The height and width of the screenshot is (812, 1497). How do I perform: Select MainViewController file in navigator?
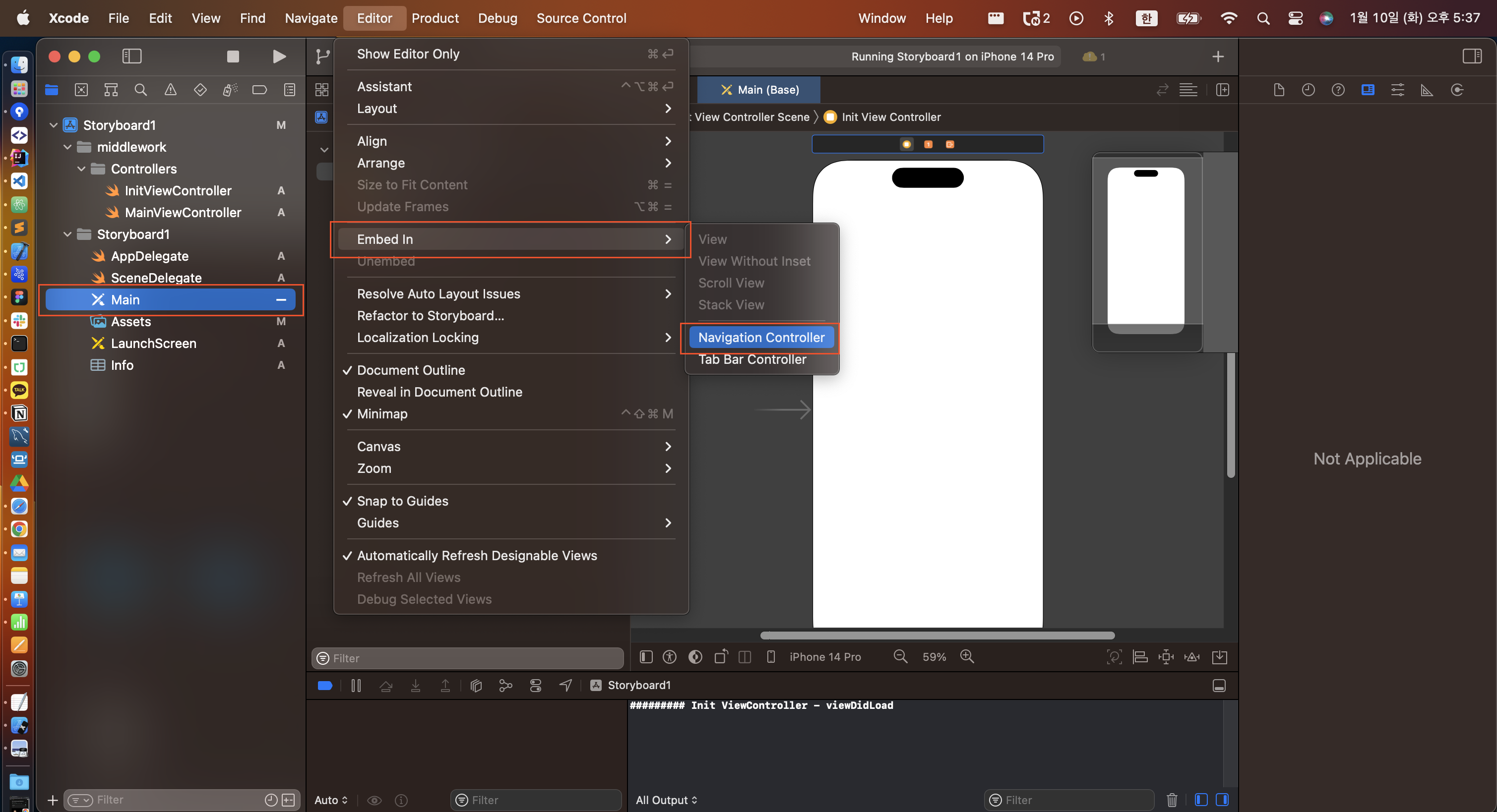tap(183, 213)
